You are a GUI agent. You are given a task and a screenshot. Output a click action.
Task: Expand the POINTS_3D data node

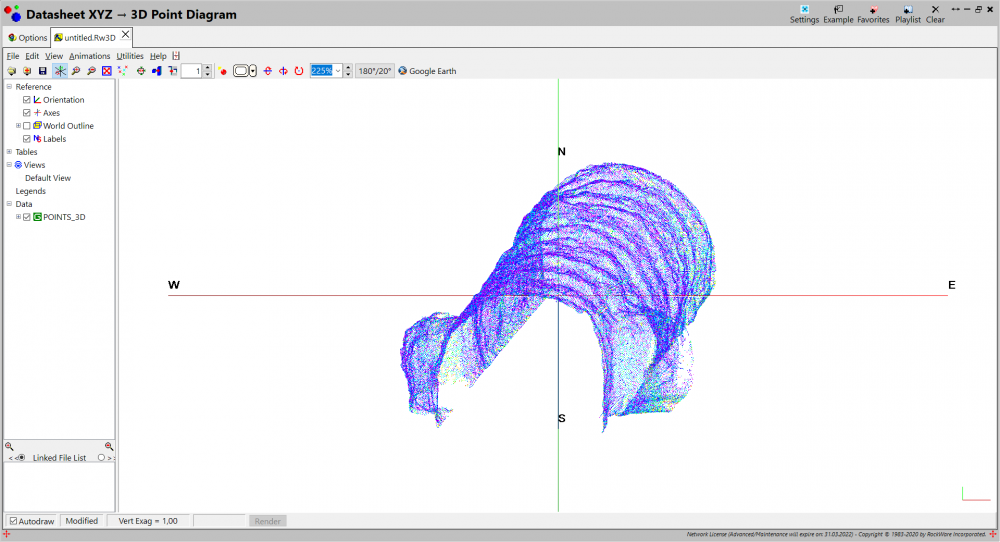click(18, 217)
